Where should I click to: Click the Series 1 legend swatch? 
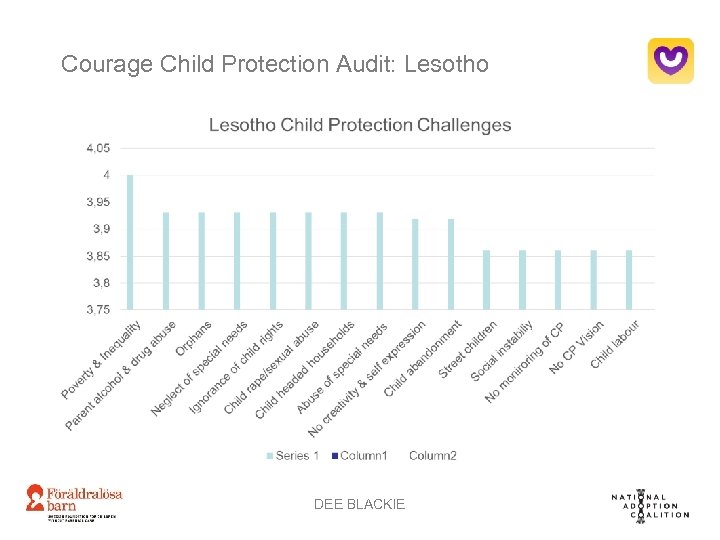click(x=269, y=456)
